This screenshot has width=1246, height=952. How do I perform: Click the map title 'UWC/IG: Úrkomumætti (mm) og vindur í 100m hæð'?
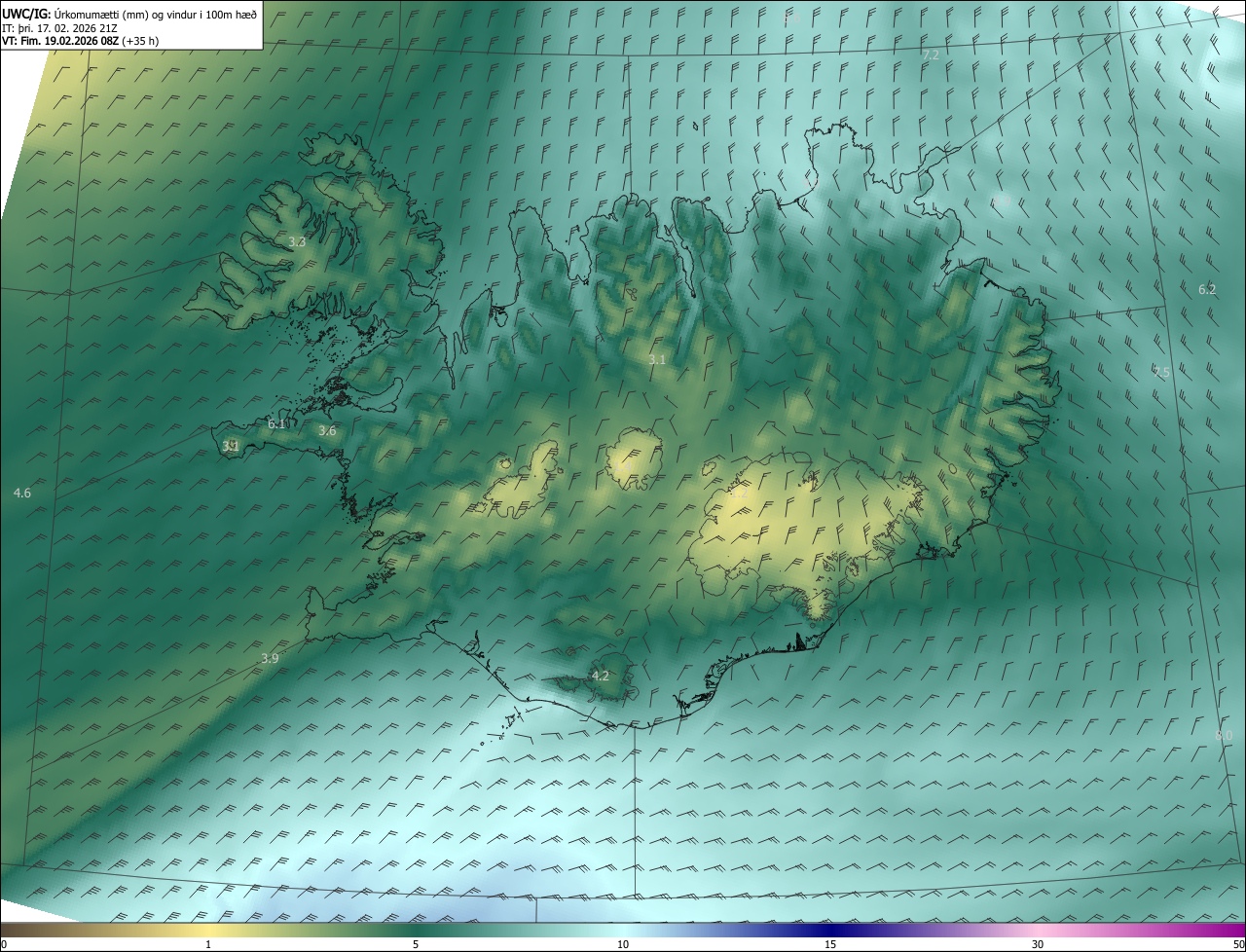pyautogui.click(x=129, y=14)
